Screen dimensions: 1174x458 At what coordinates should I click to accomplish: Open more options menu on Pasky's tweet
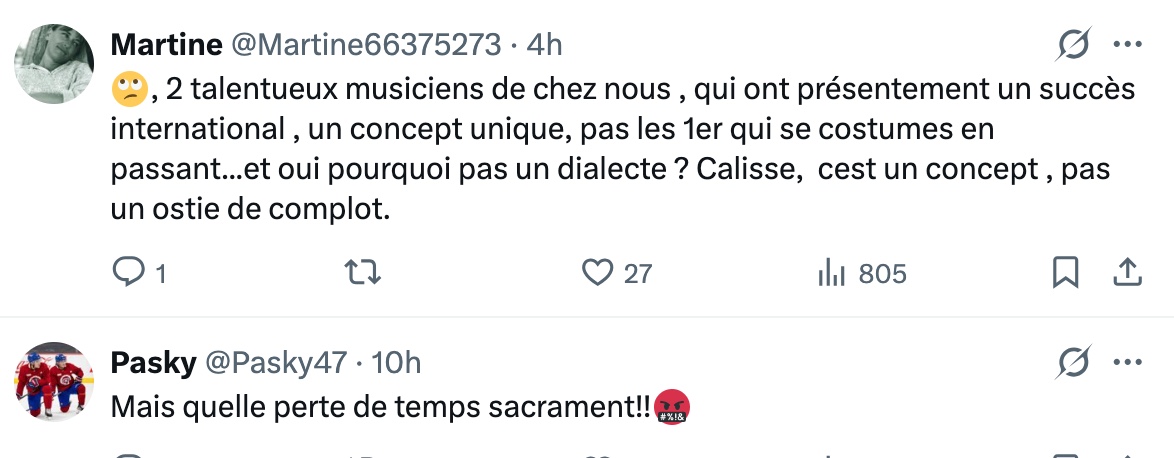[x=1128, y=363]
